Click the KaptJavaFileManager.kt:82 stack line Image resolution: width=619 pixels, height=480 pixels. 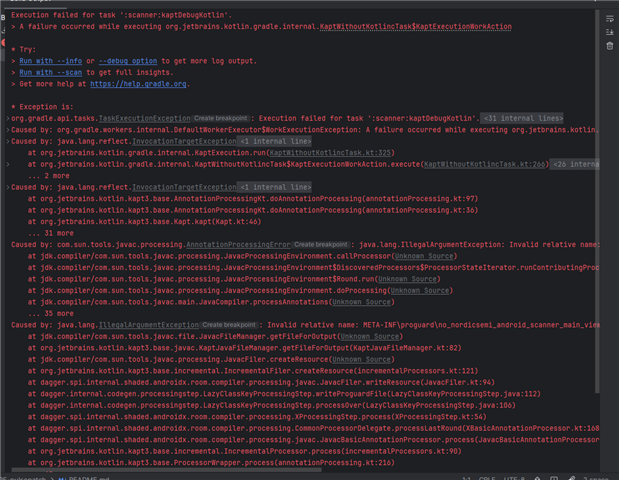(x=244, y=348)
